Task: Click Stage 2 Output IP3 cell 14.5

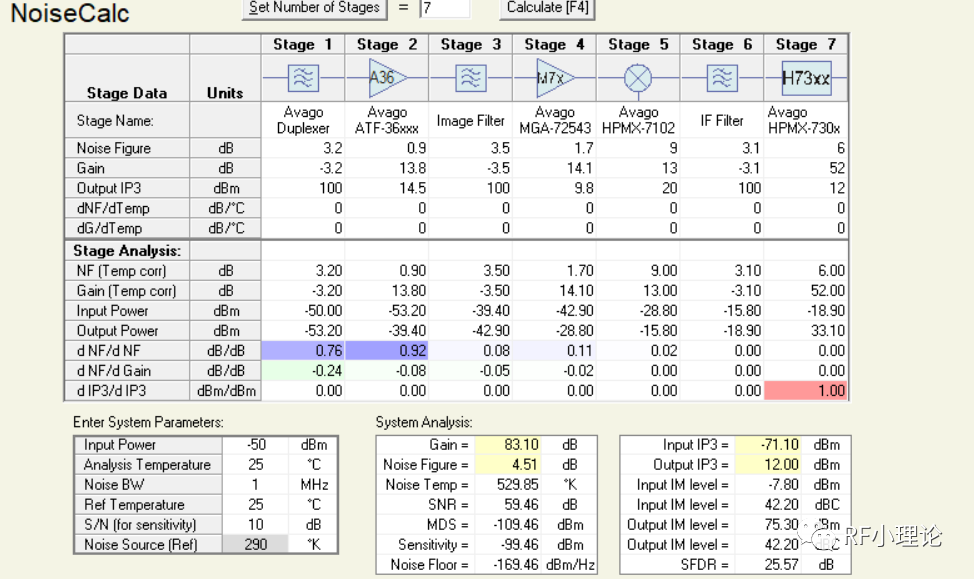Action: [386, 188]
